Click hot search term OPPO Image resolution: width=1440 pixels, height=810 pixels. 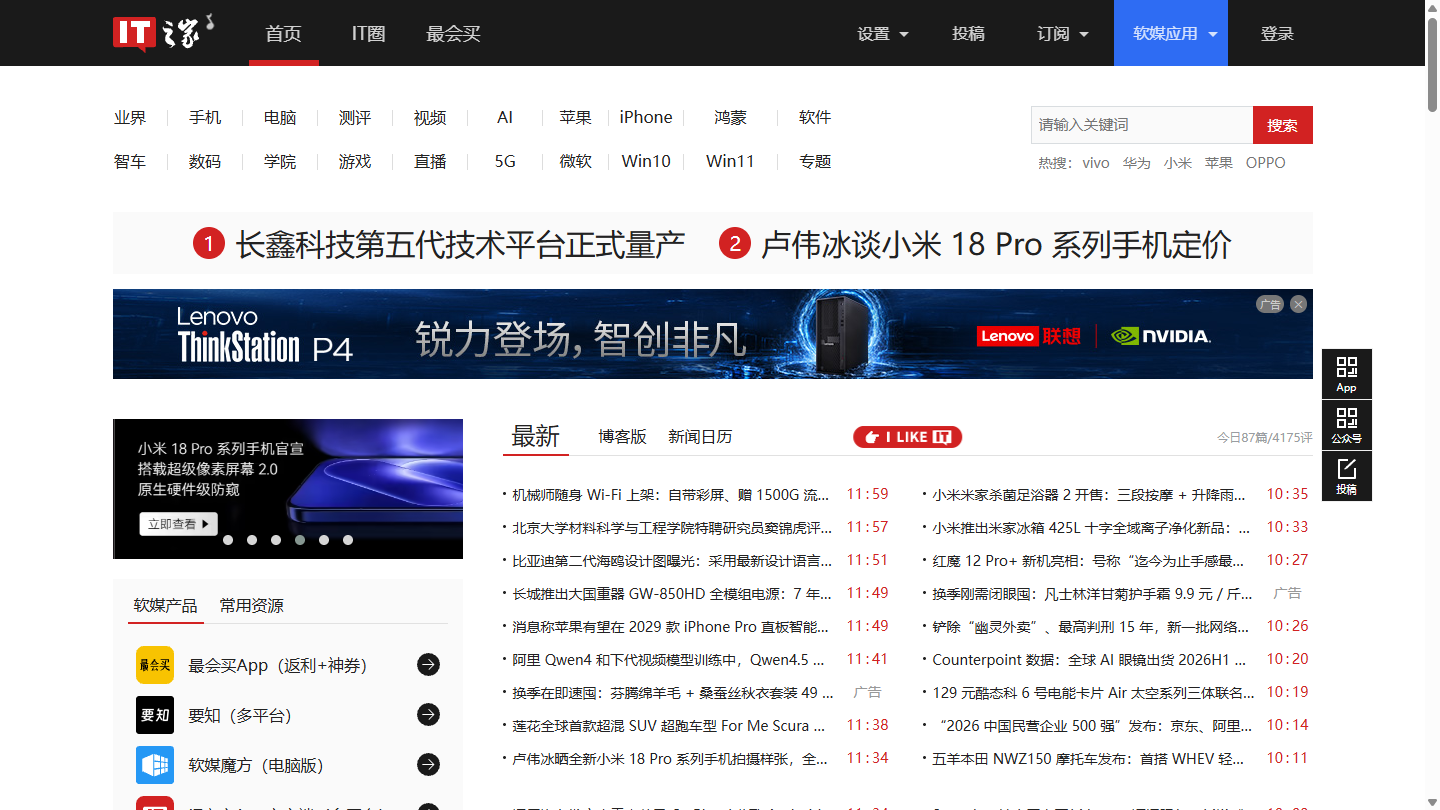point(1266,163)
